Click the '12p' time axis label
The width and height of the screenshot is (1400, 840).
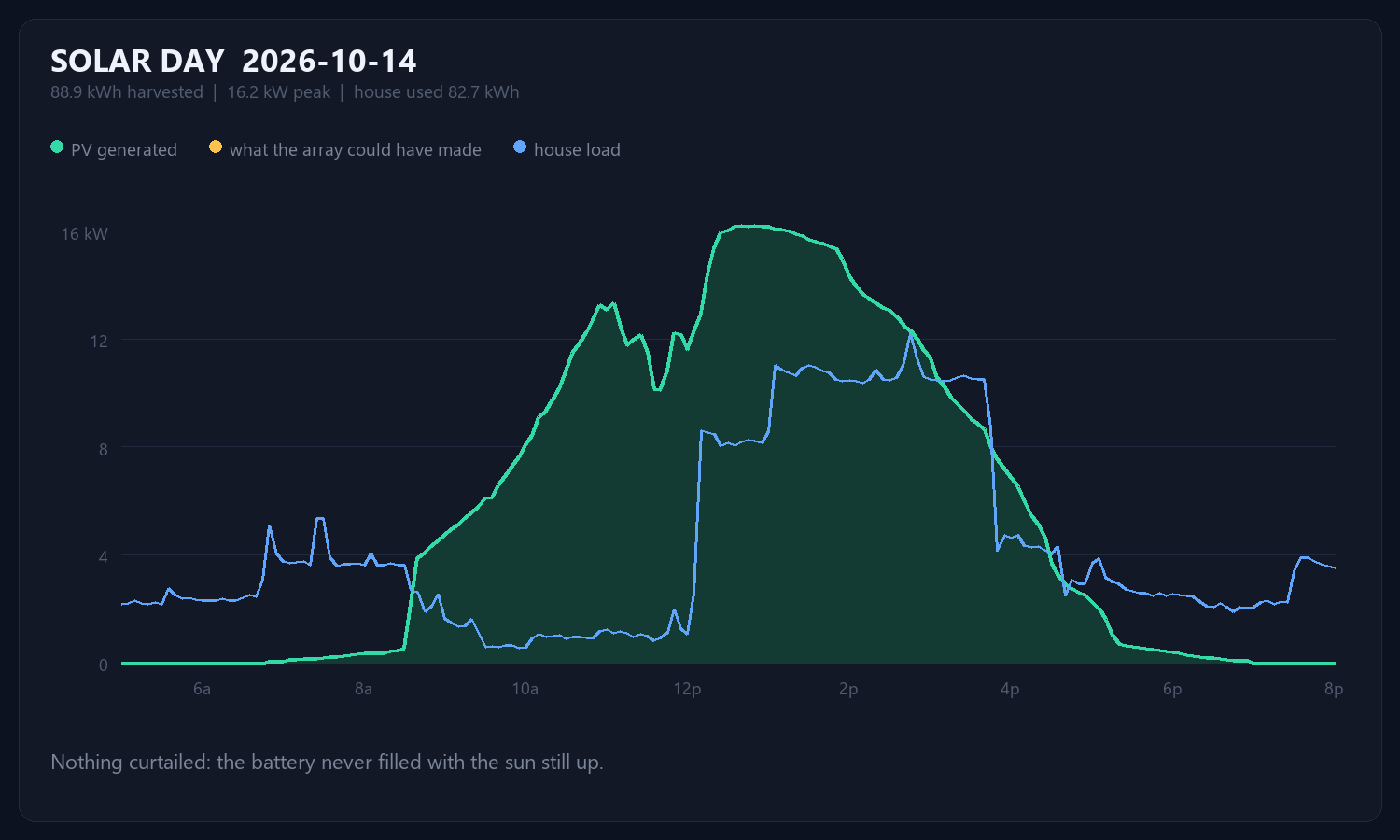(x=687, y=689)
